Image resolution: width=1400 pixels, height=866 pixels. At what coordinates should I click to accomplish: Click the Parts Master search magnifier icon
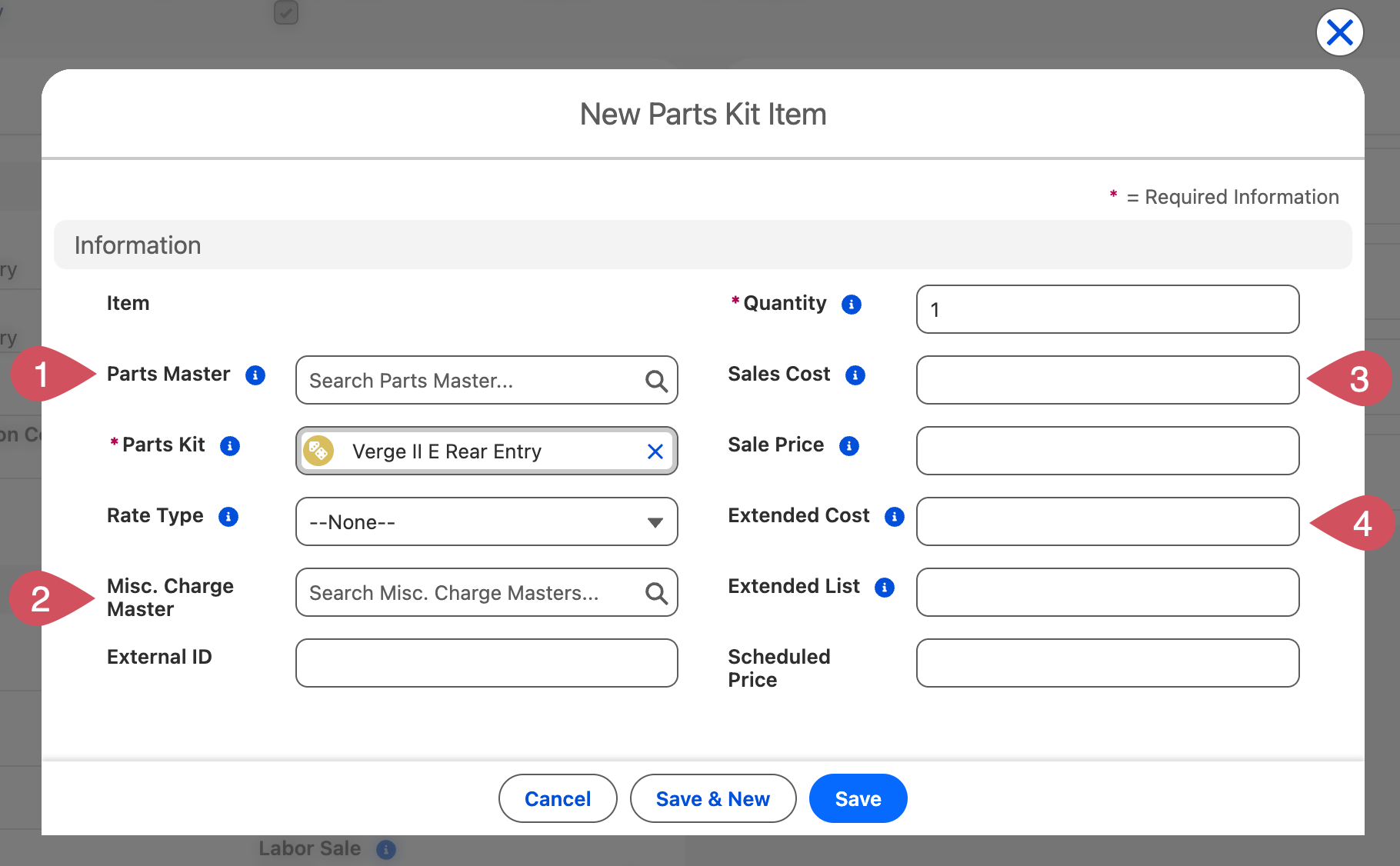pyautogui.click(x=656, y=381)
